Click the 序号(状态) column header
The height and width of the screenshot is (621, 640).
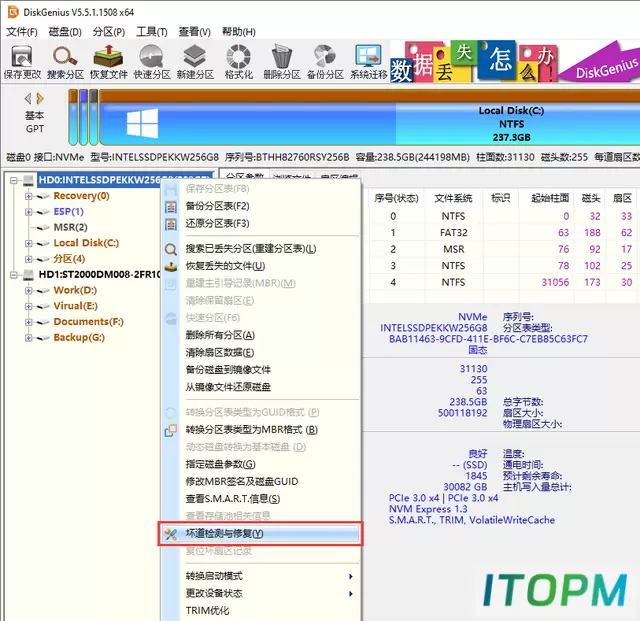pos(396,198)
